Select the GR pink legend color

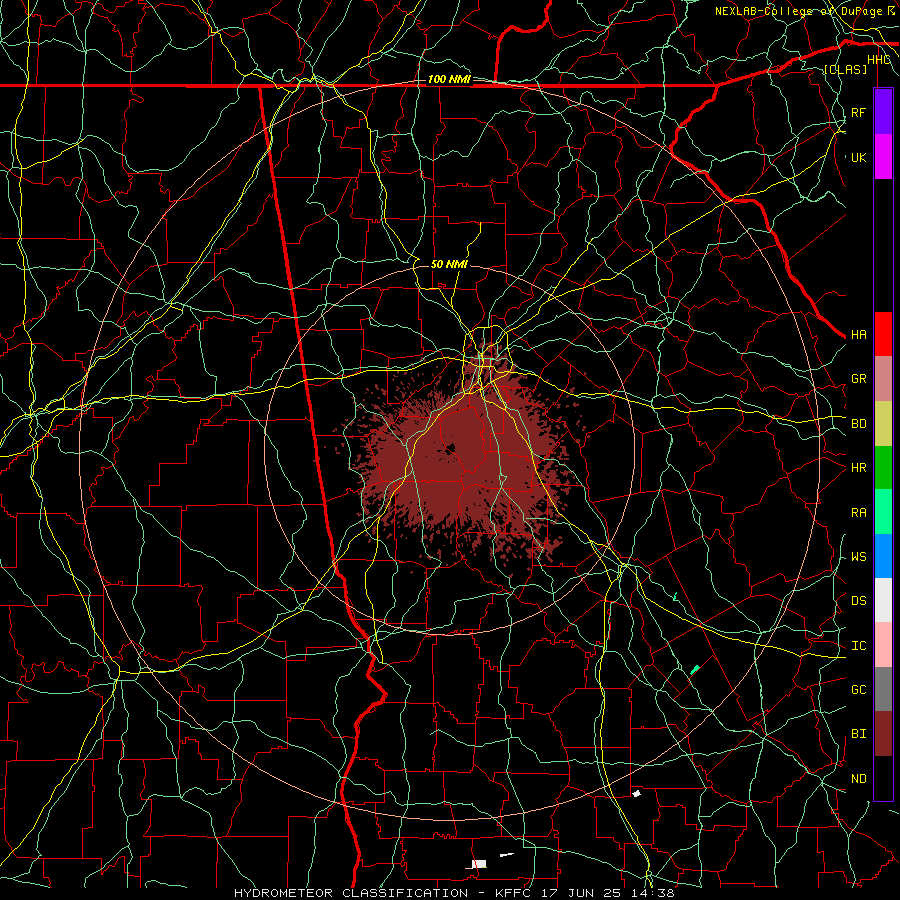click(883, 378)
